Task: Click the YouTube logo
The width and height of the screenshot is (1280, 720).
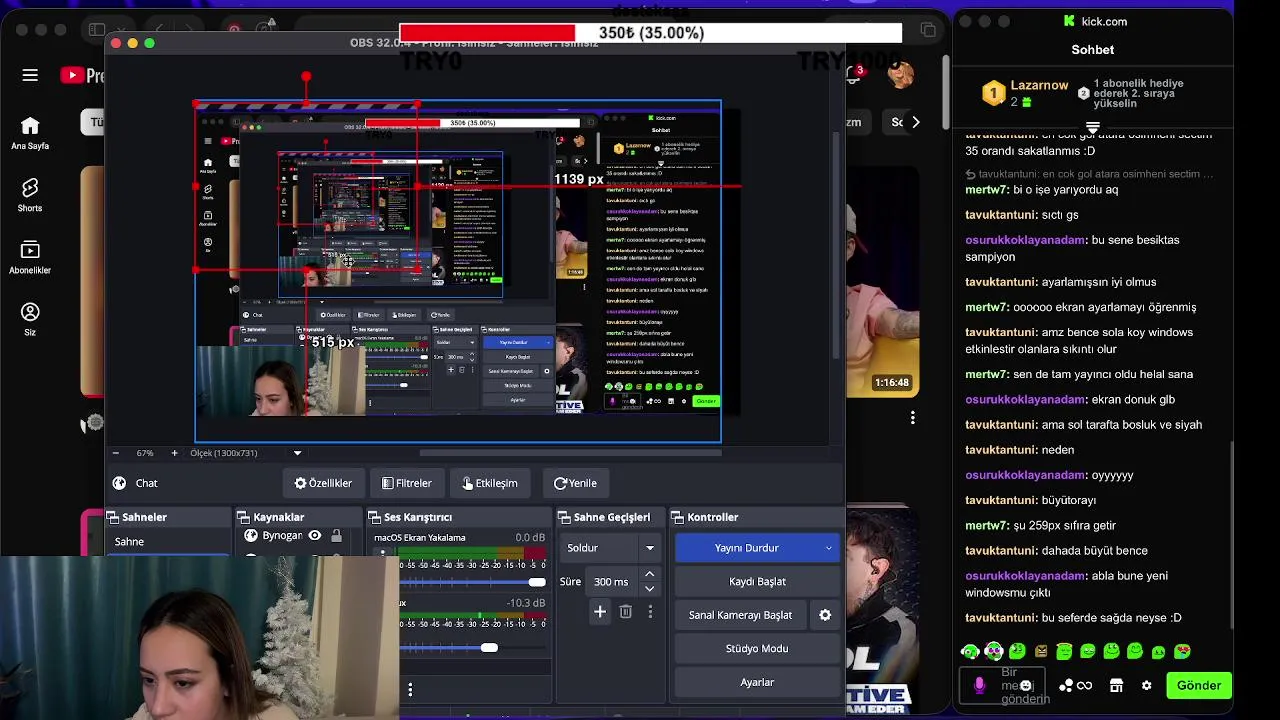Action: click(x=82, y=75)
